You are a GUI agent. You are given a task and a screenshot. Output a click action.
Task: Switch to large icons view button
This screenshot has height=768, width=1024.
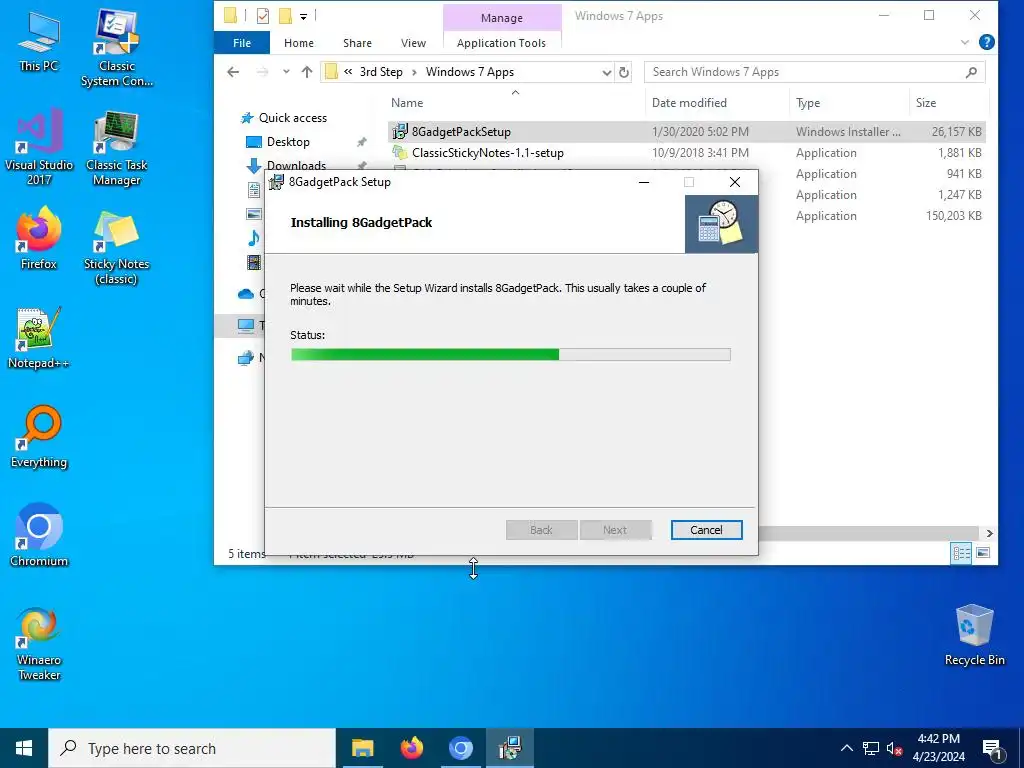point(983,553)
